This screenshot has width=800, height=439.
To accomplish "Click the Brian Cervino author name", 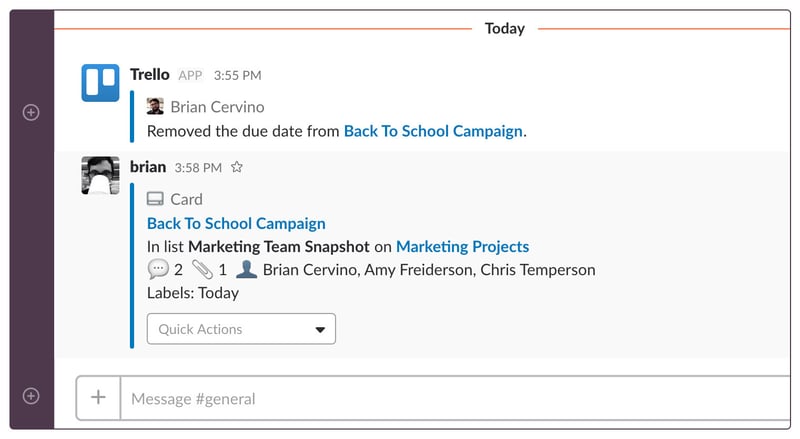I will [217, 107].
